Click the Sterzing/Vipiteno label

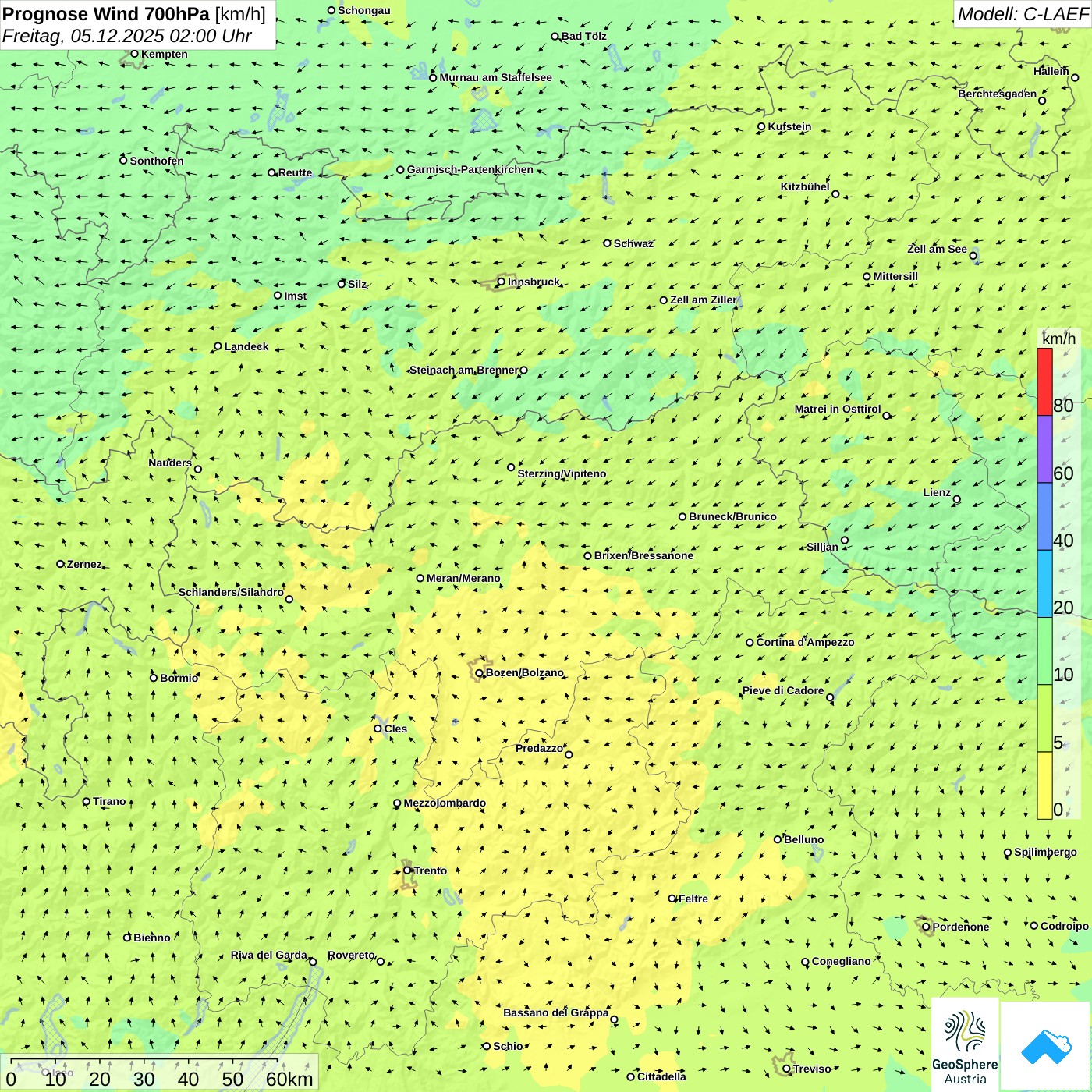tap(562, 473)
